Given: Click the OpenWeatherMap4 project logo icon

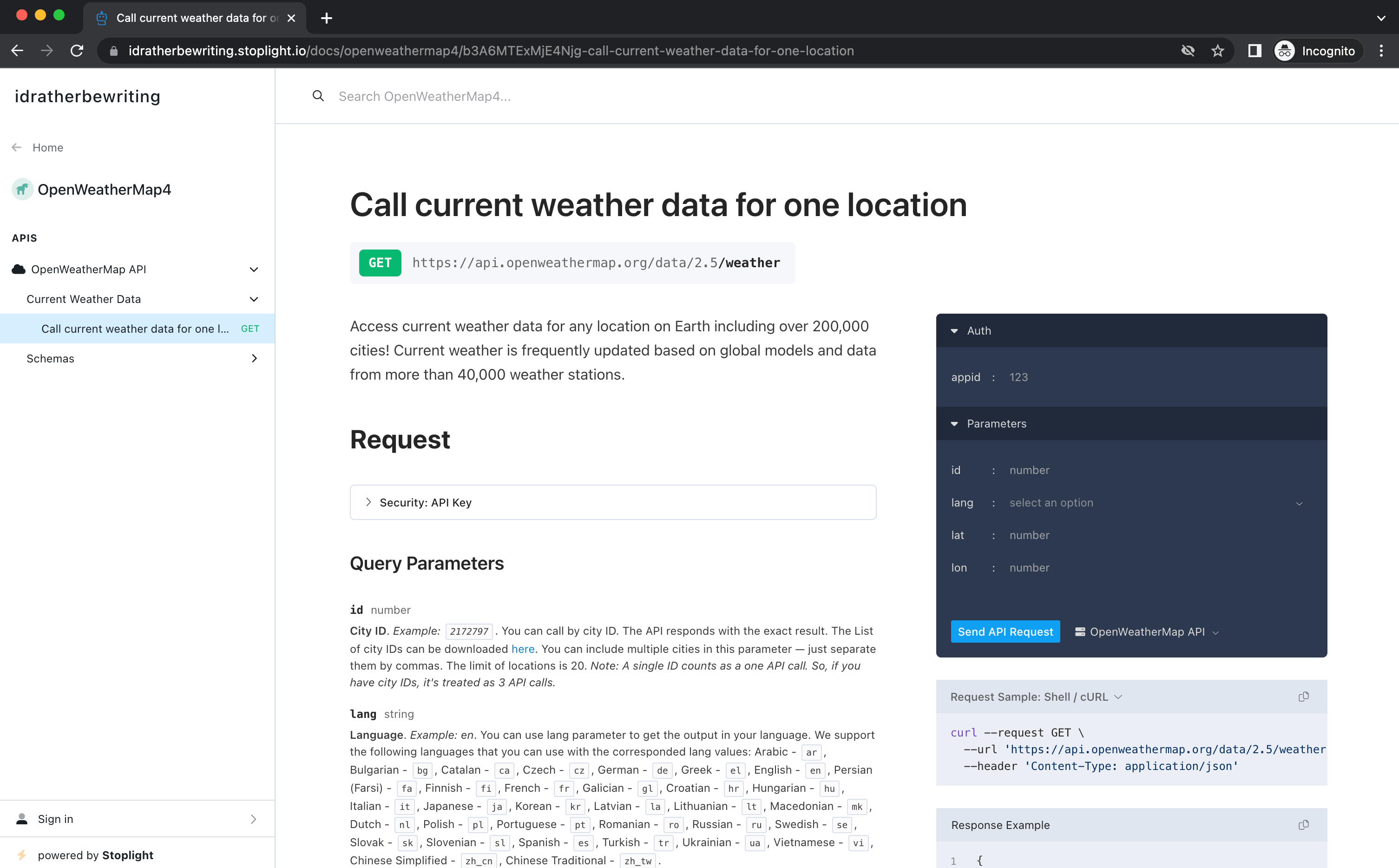Looking at the screenshot, I should coord(22,189).
